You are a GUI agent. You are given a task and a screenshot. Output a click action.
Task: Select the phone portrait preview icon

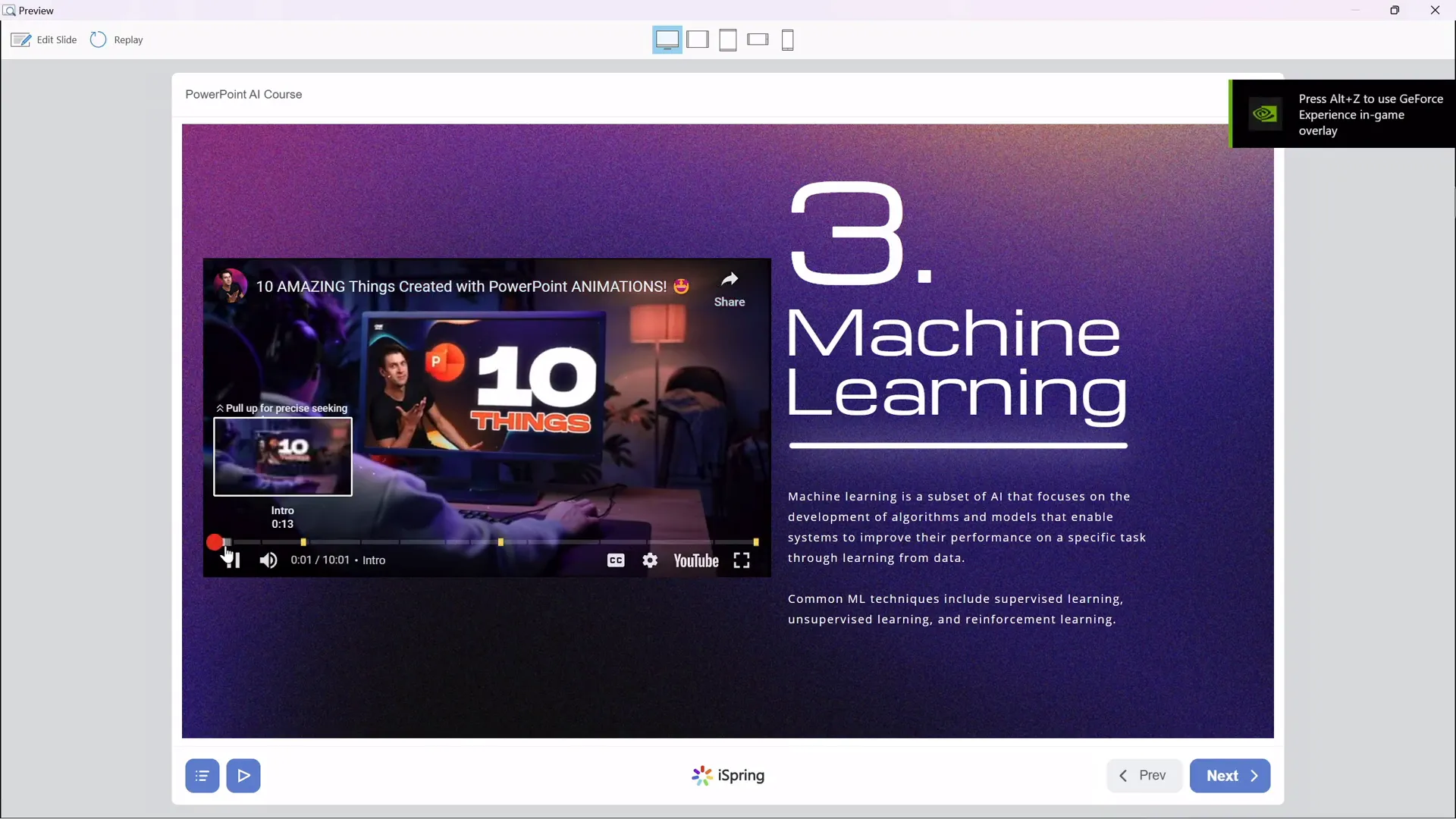coord(788,39)
